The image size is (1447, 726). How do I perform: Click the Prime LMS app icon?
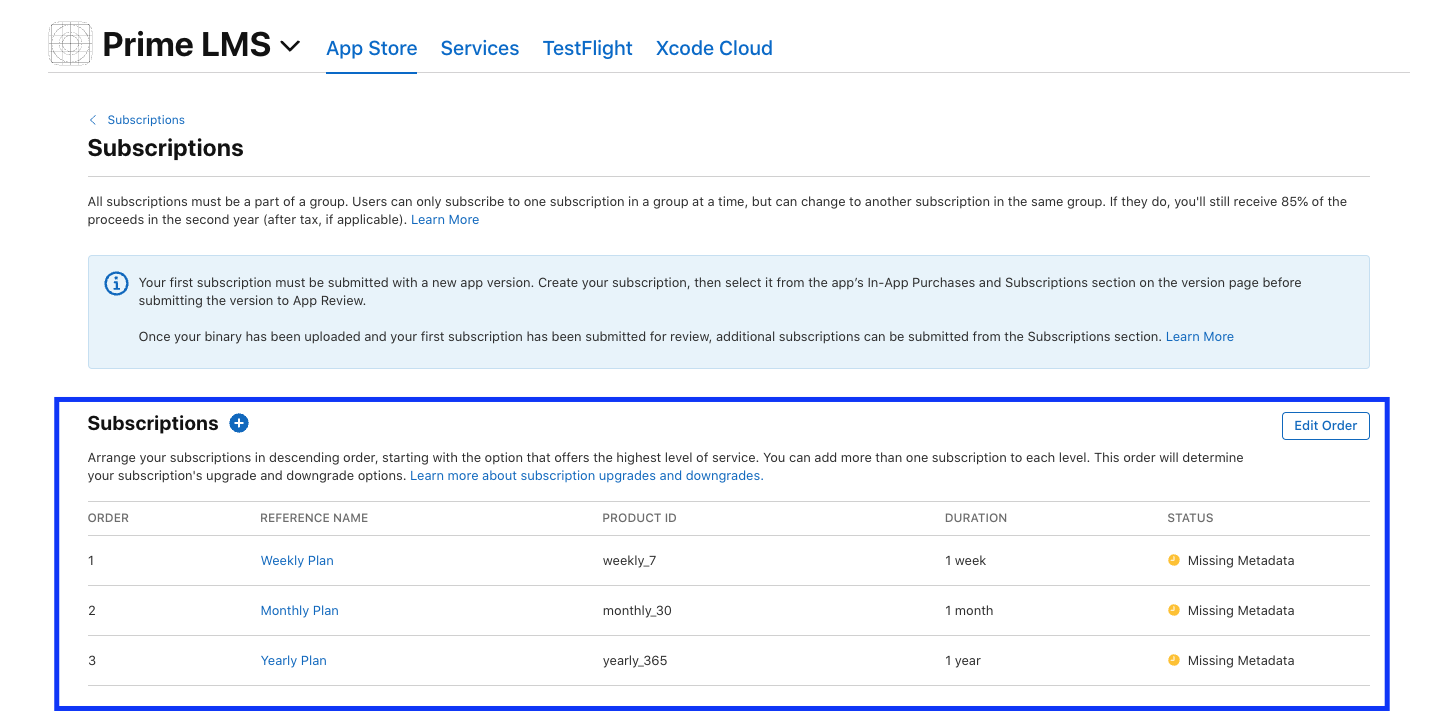(70, 45)
